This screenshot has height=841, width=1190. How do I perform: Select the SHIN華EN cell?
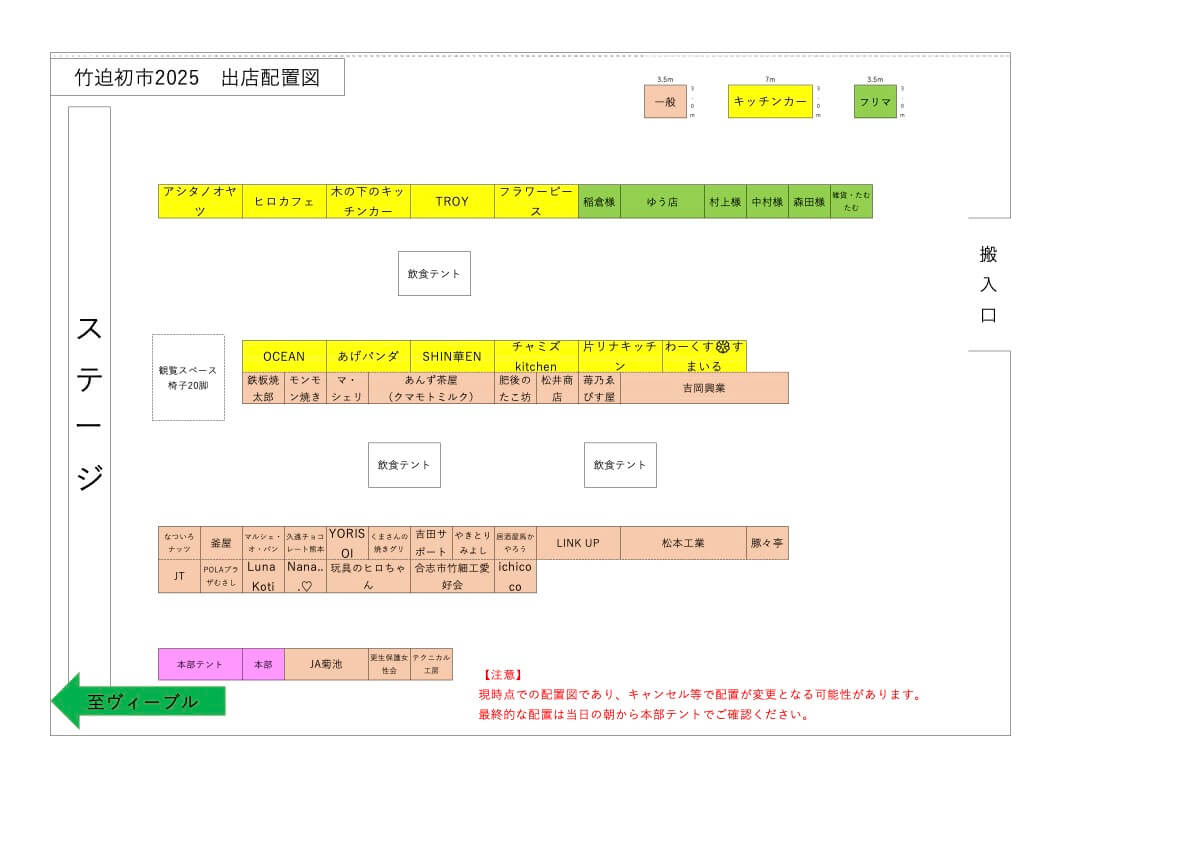452,356
